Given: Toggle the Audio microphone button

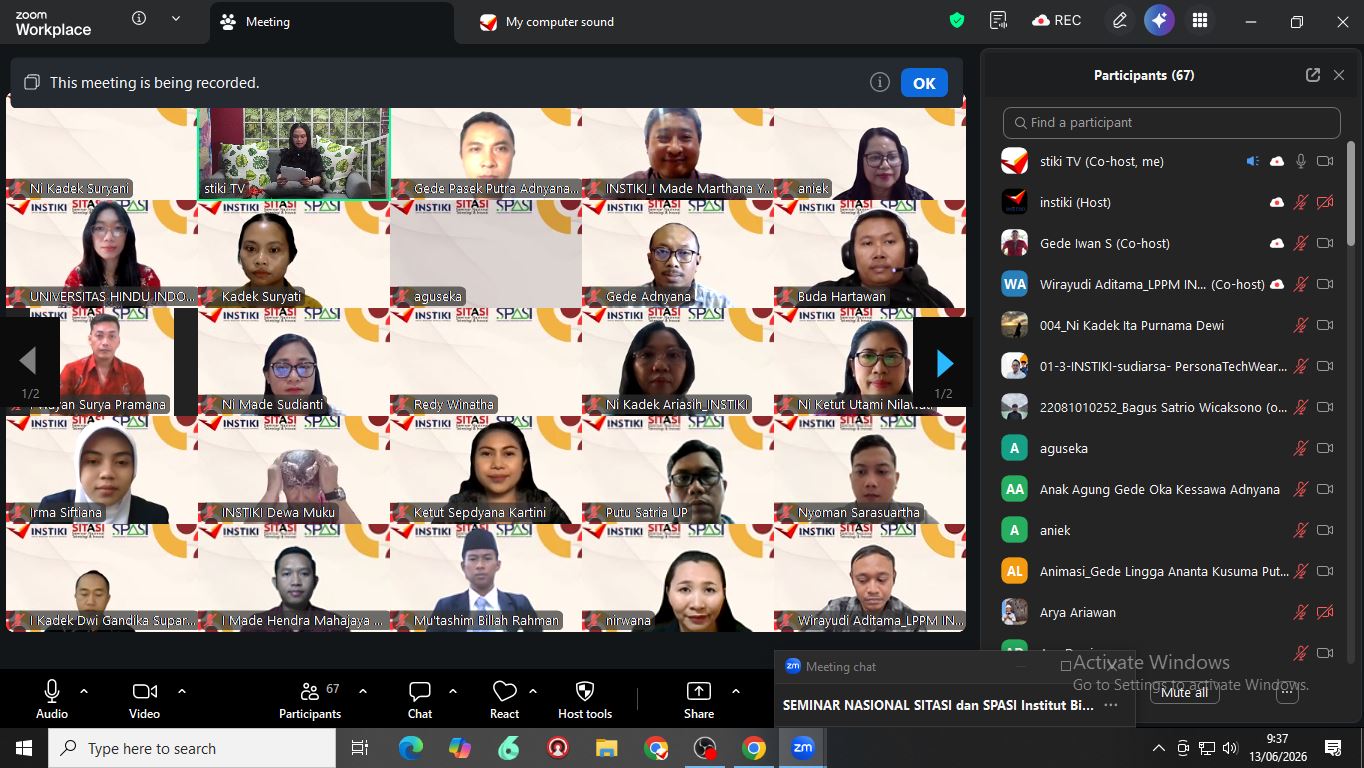Looking at the screenshot, I should pos(52,699).
